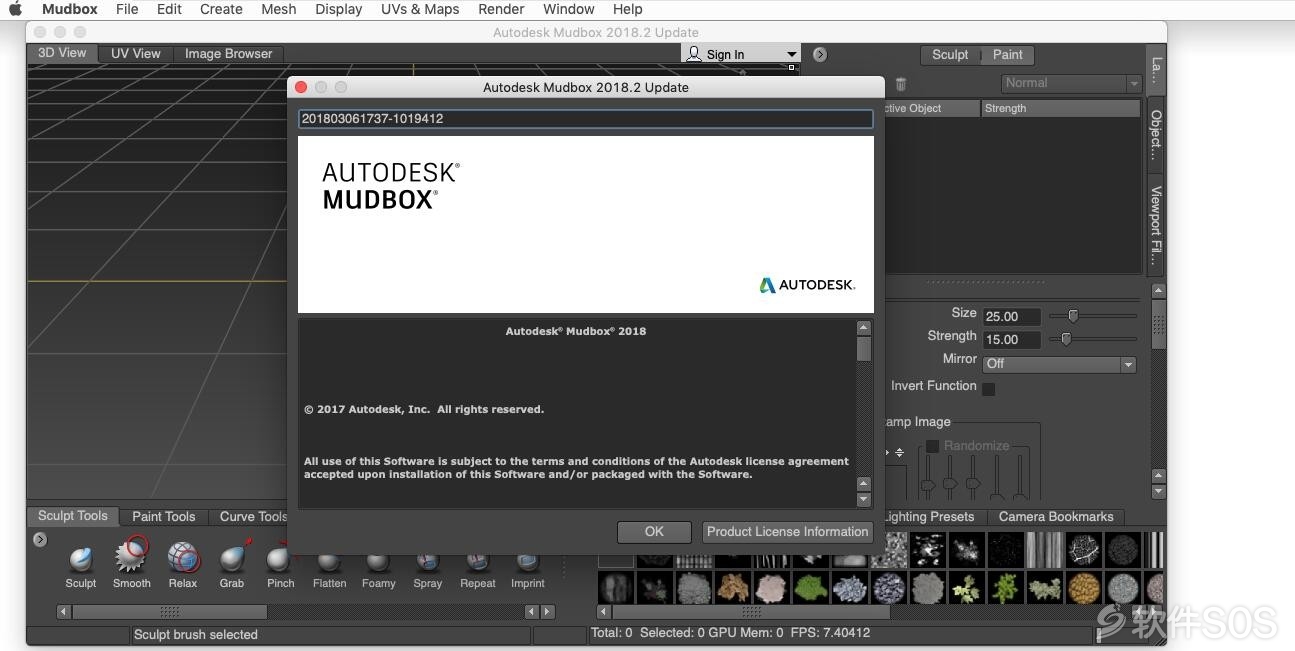Click OK in the About dialog
The height and width of the screenshot is (651, 1295).
654,532
